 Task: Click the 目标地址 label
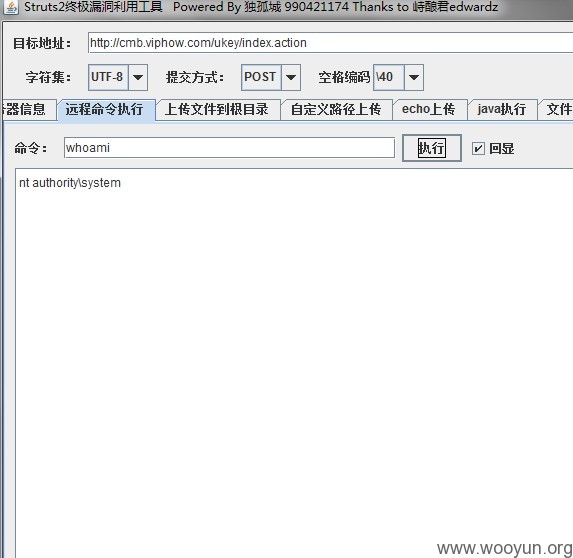(42, 43)
